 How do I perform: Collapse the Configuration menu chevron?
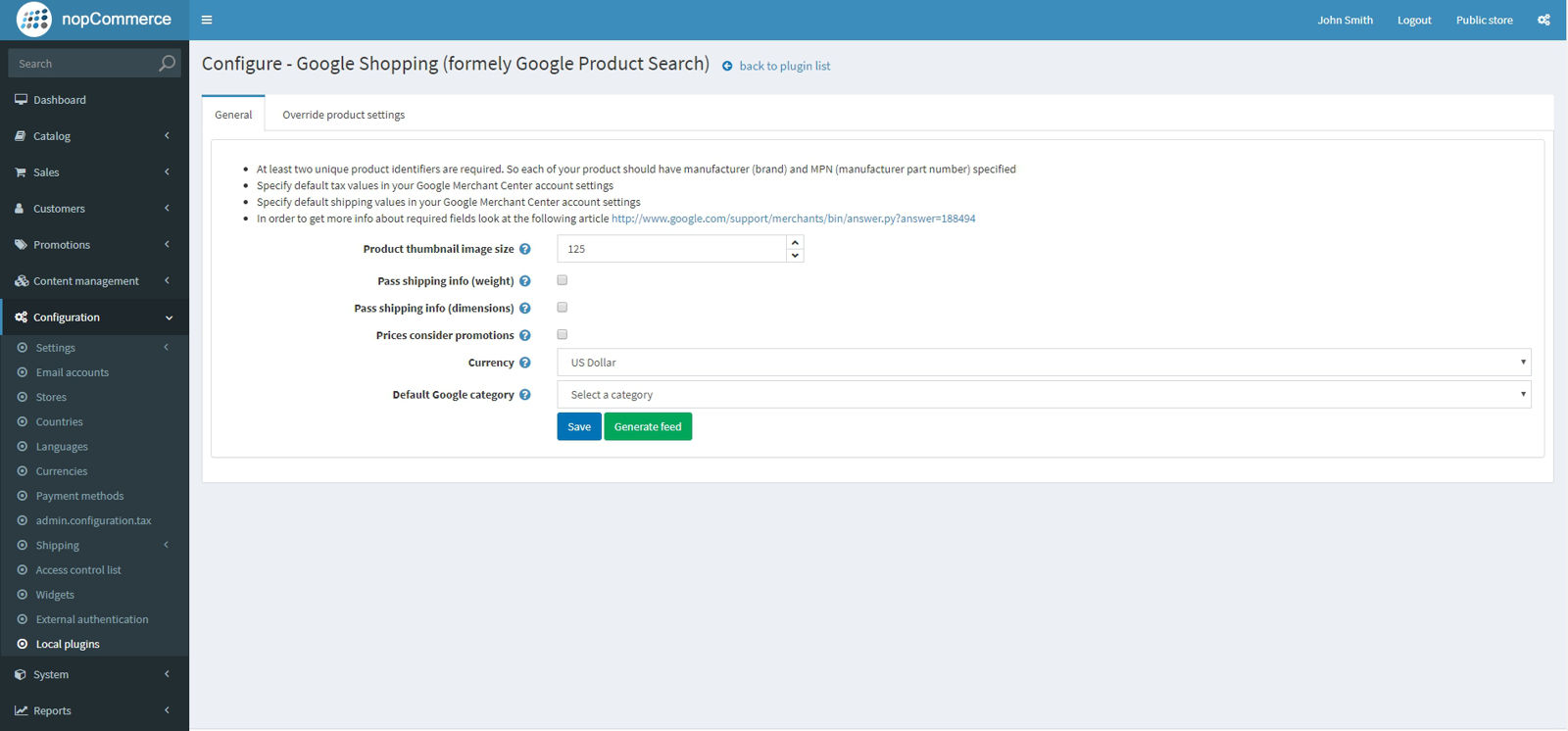coord(169,317)
